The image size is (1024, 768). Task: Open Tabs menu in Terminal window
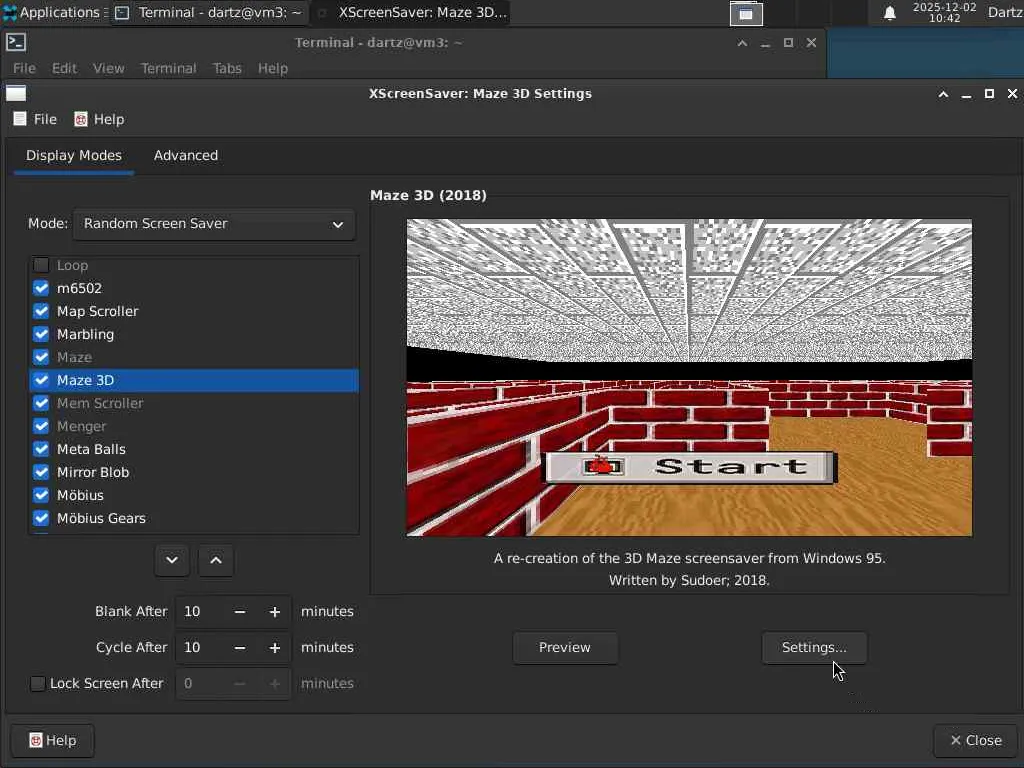point(227,68)
